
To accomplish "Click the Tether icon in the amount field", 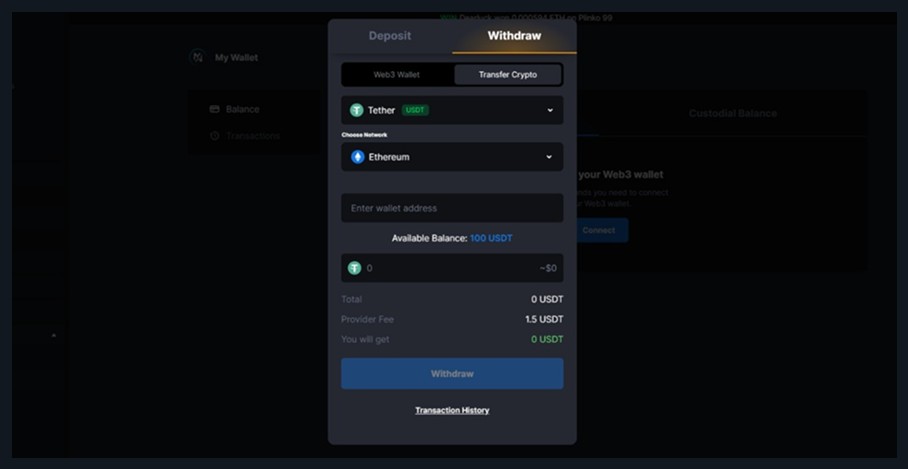I will [x=355, y=268].
